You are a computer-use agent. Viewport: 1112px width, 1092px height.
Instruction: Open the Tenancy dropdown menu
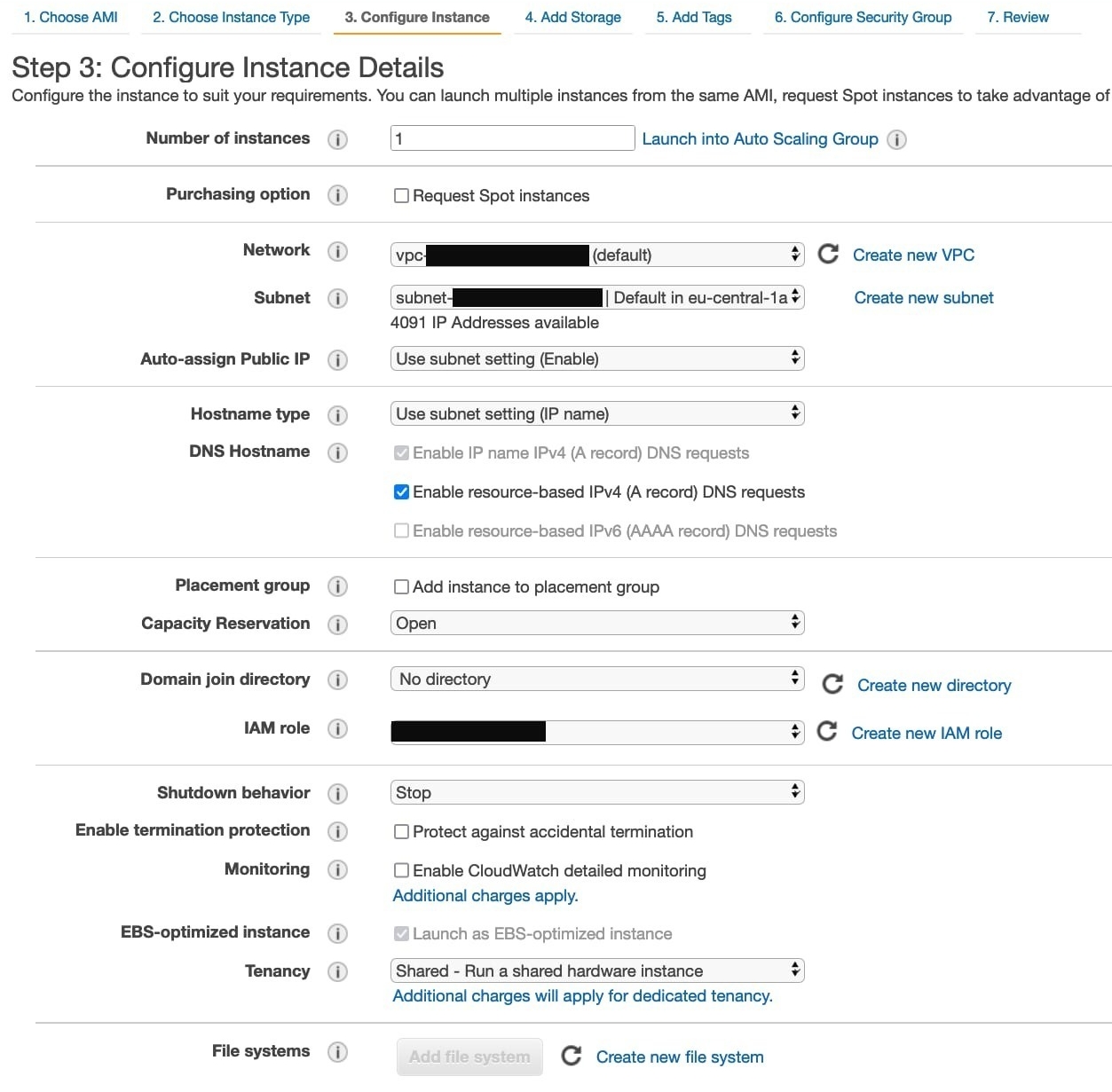(x=596, y=970)
